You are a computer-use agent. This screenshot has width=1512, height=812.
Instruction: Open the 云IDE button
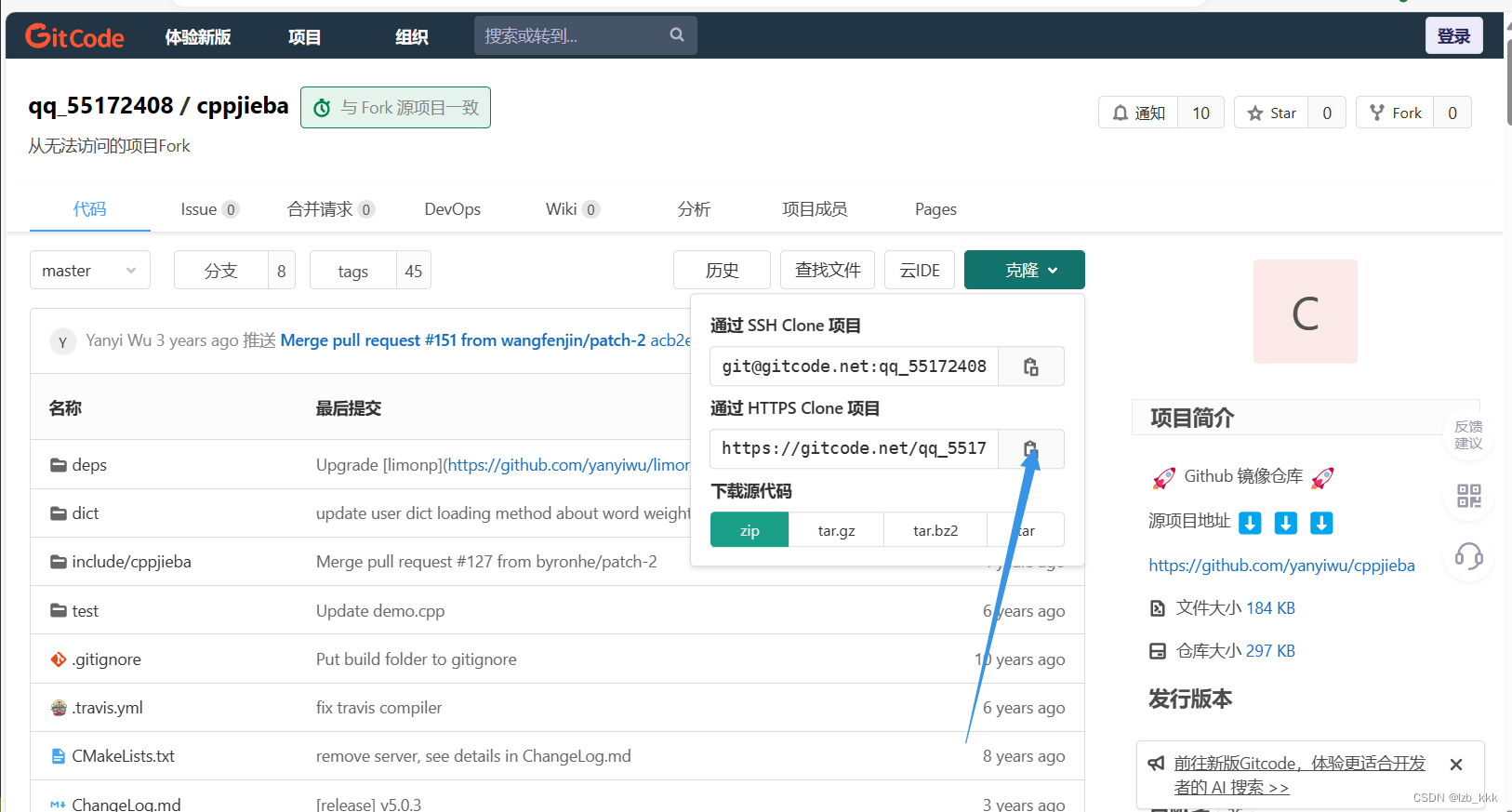click(920, 270)
